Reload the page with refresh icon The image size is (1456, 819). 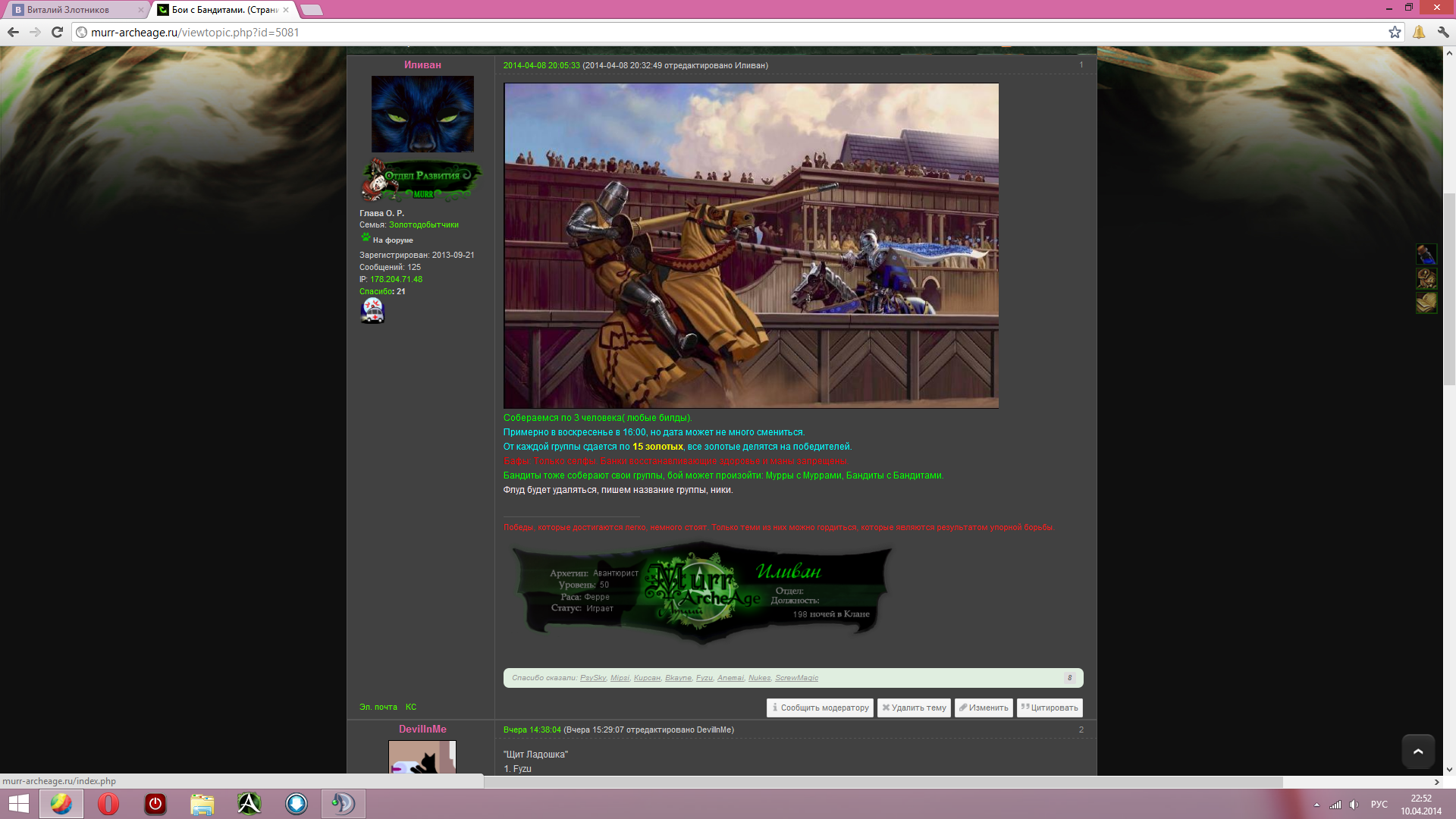(57, 32)
